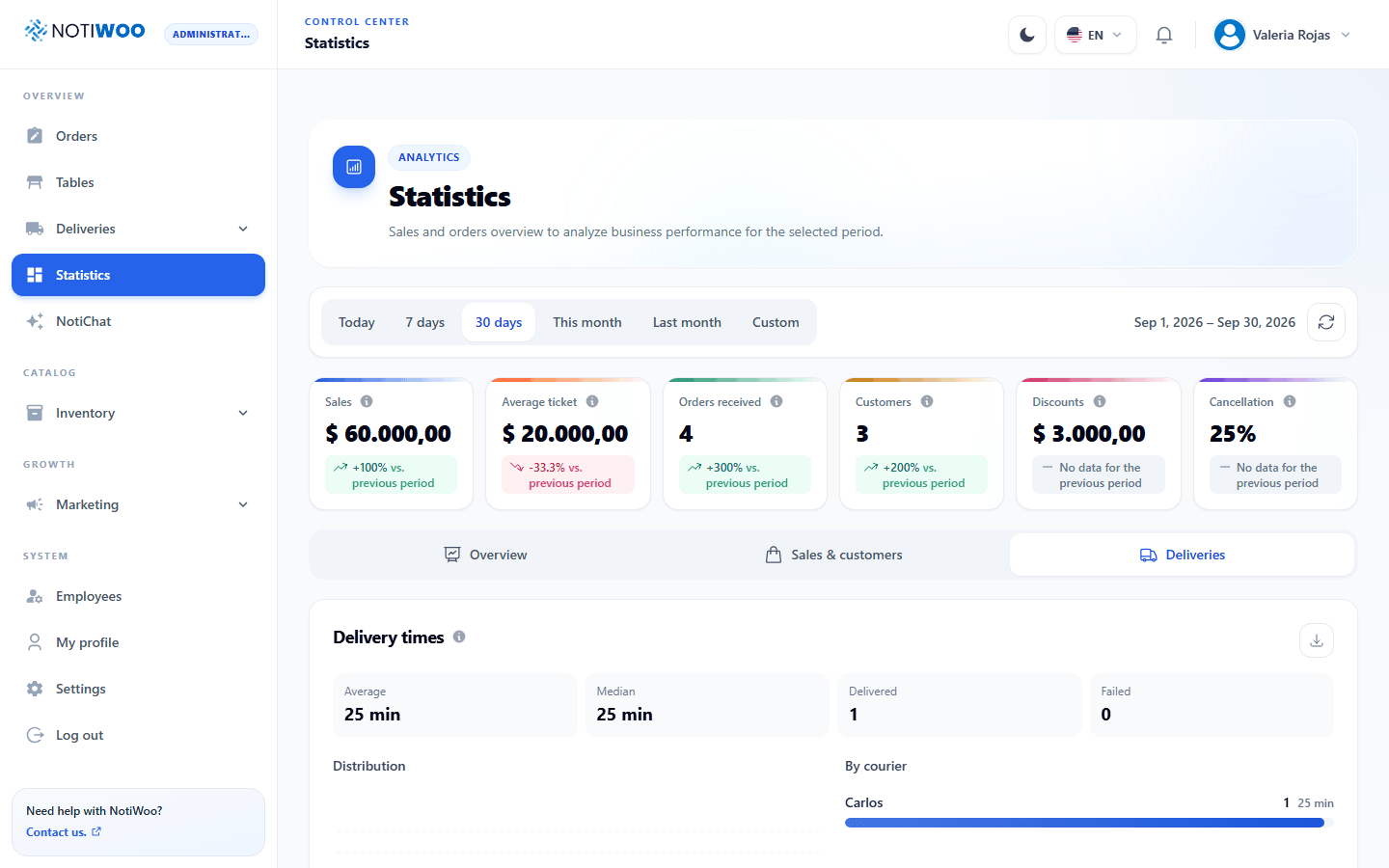The image size is (1389, 868).
Task: Select the Today period filter
Action: pos(357,322)
